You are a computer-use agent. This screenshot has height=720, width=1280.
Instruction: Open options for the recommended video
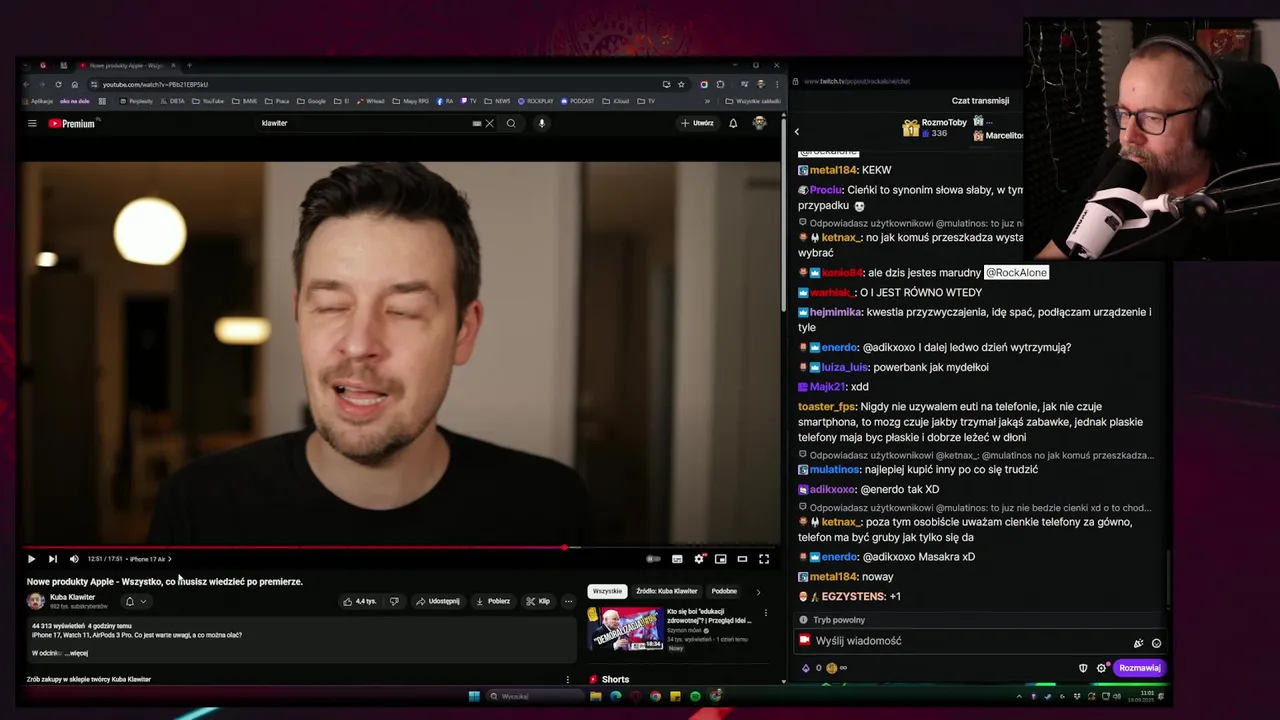(x=766, y=613)
